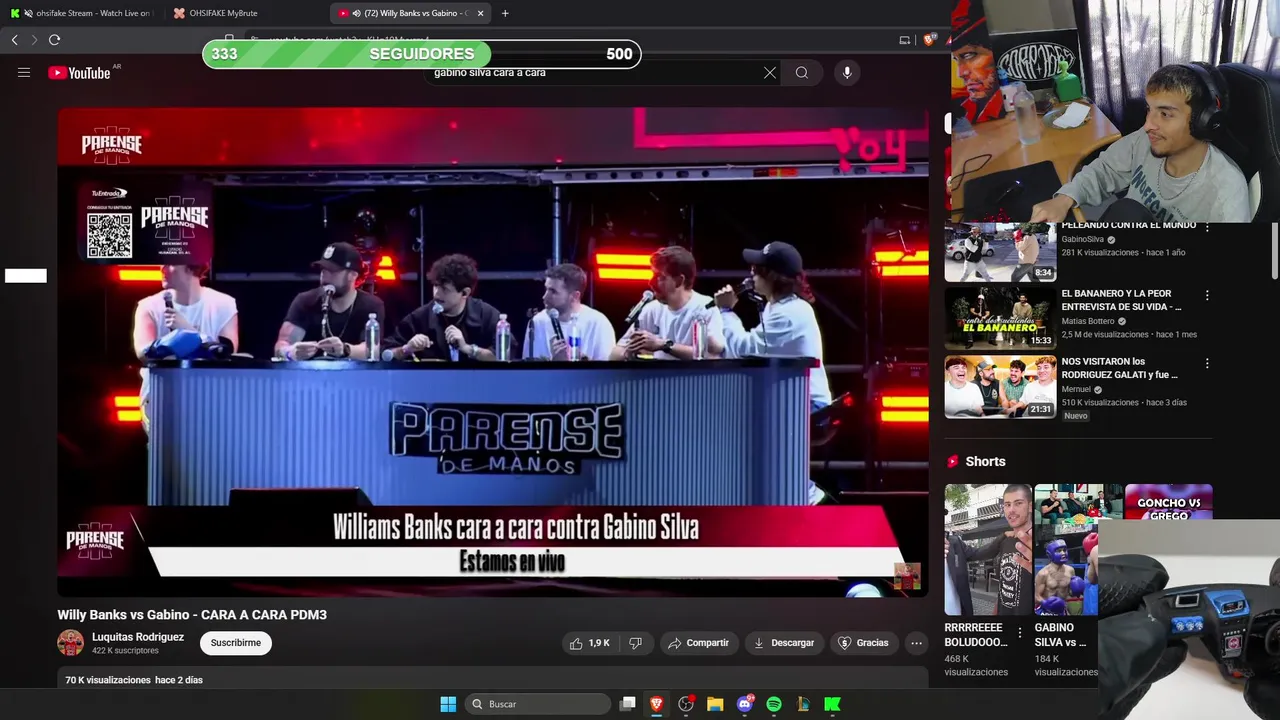1280x720 pixels.
Task: Open the GONCHO VS GREGO short
Action: [x=1168, y=503]
